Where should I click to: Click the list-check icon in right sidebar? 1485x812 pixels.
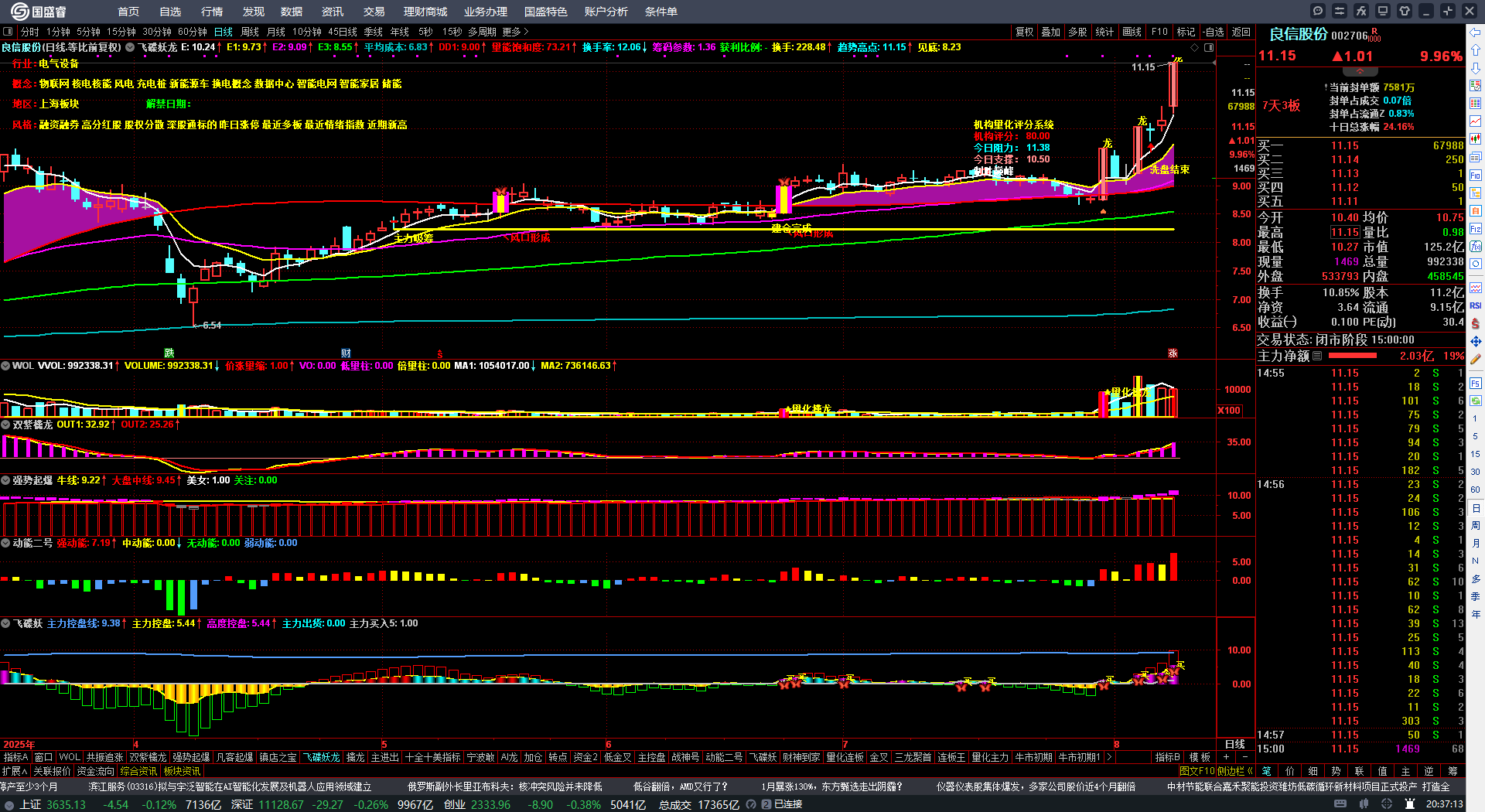click(1476, 86)
